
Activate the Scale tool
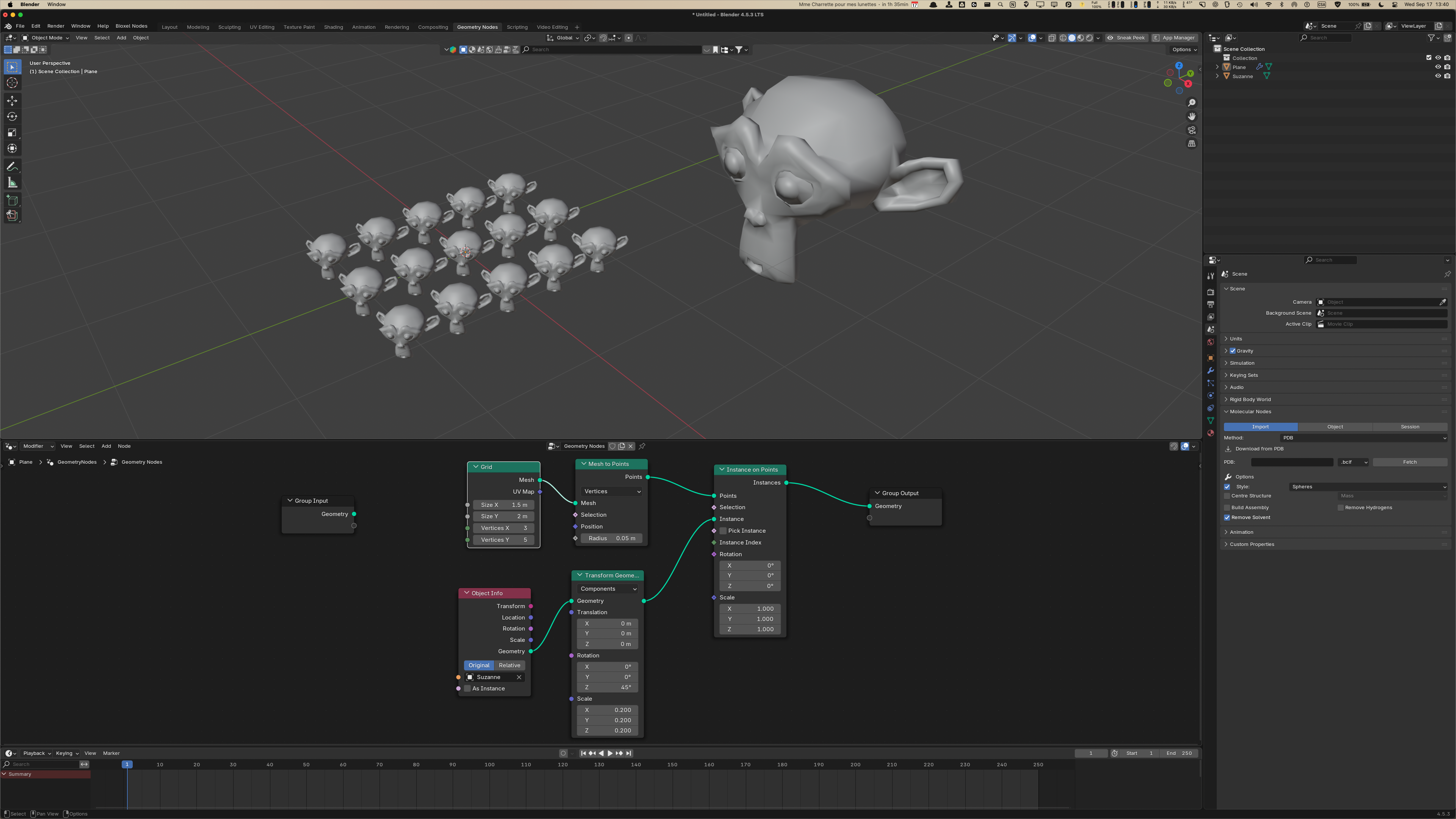(12, 133)
